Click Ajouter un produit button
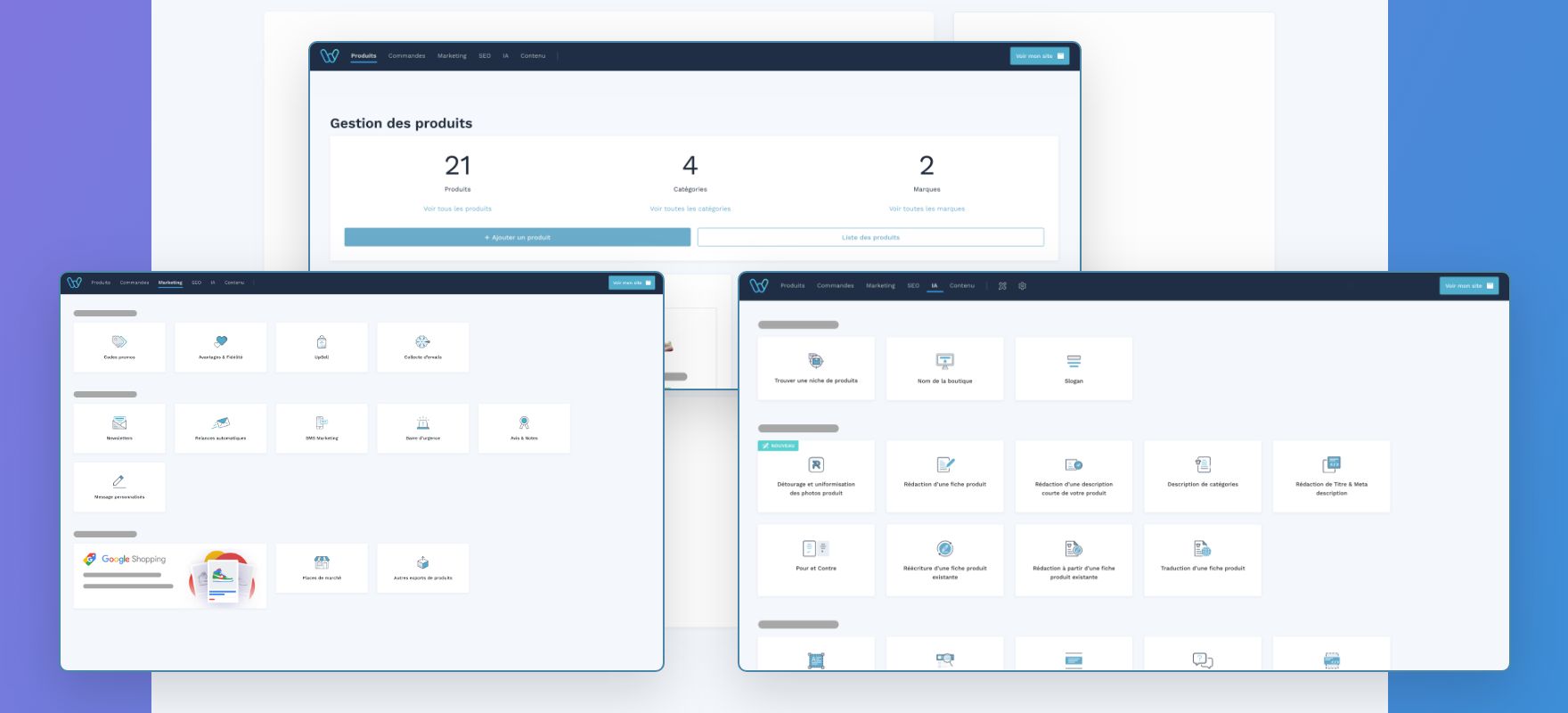The image size is (1568, 713). [x=518, y=237]
